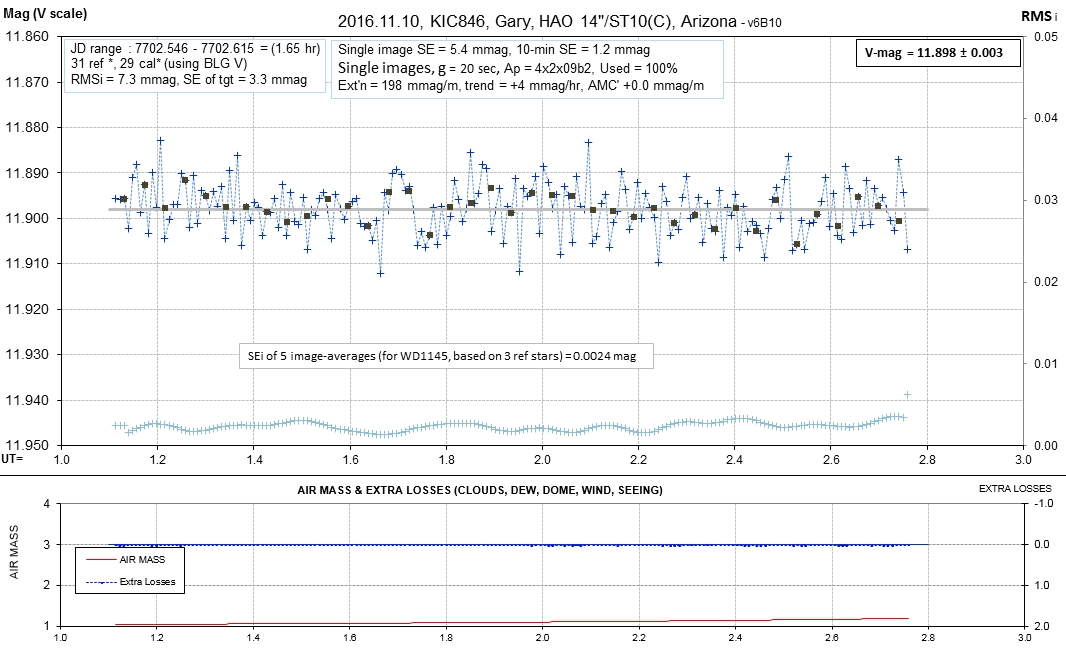This screenshot has height=649, width=1066.
Task: Click the 'V-mag = 11.898 ± 0.003' result box
Action: [938, 52]
